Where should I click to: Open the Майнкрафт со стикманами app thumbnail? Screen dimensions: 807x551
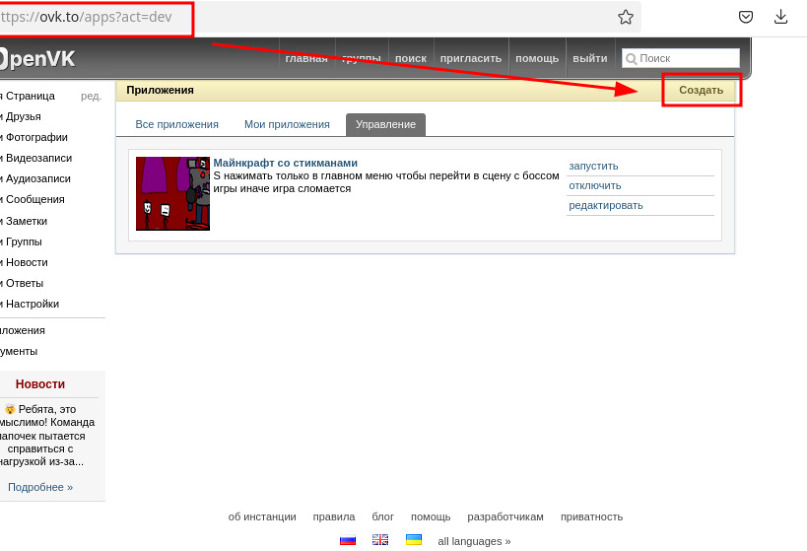coord(173,193)
